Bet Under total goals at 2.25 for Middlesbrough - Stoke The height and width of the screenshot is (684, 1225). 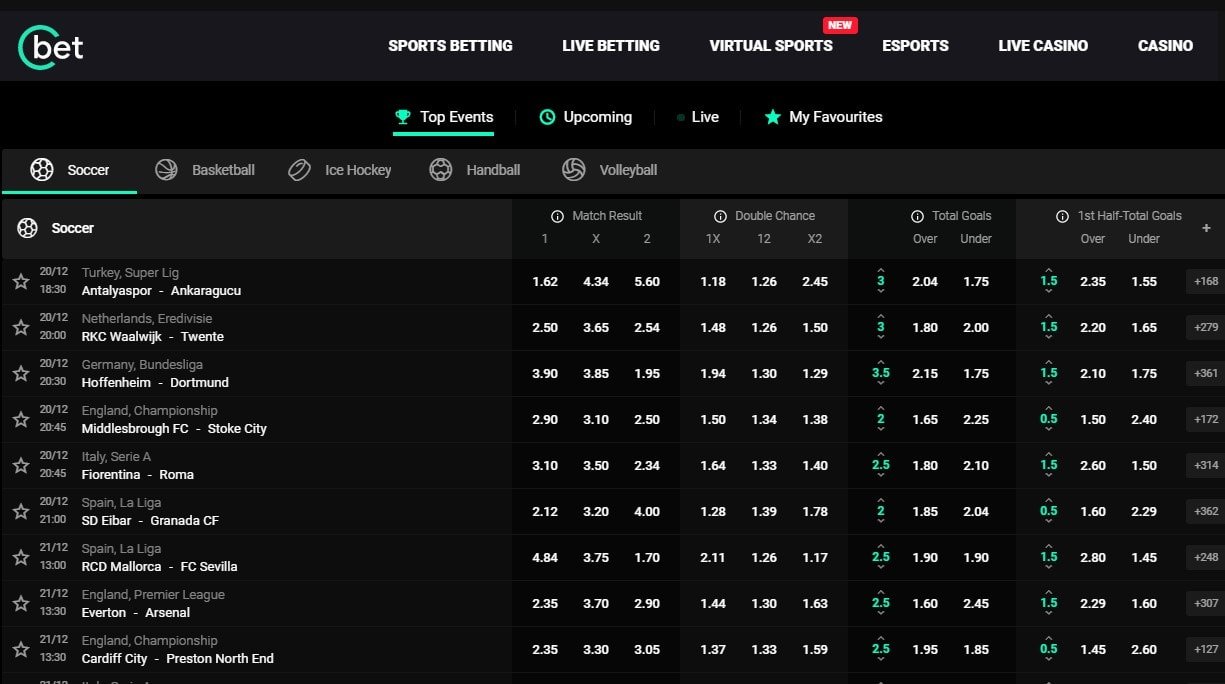(976, 420)
